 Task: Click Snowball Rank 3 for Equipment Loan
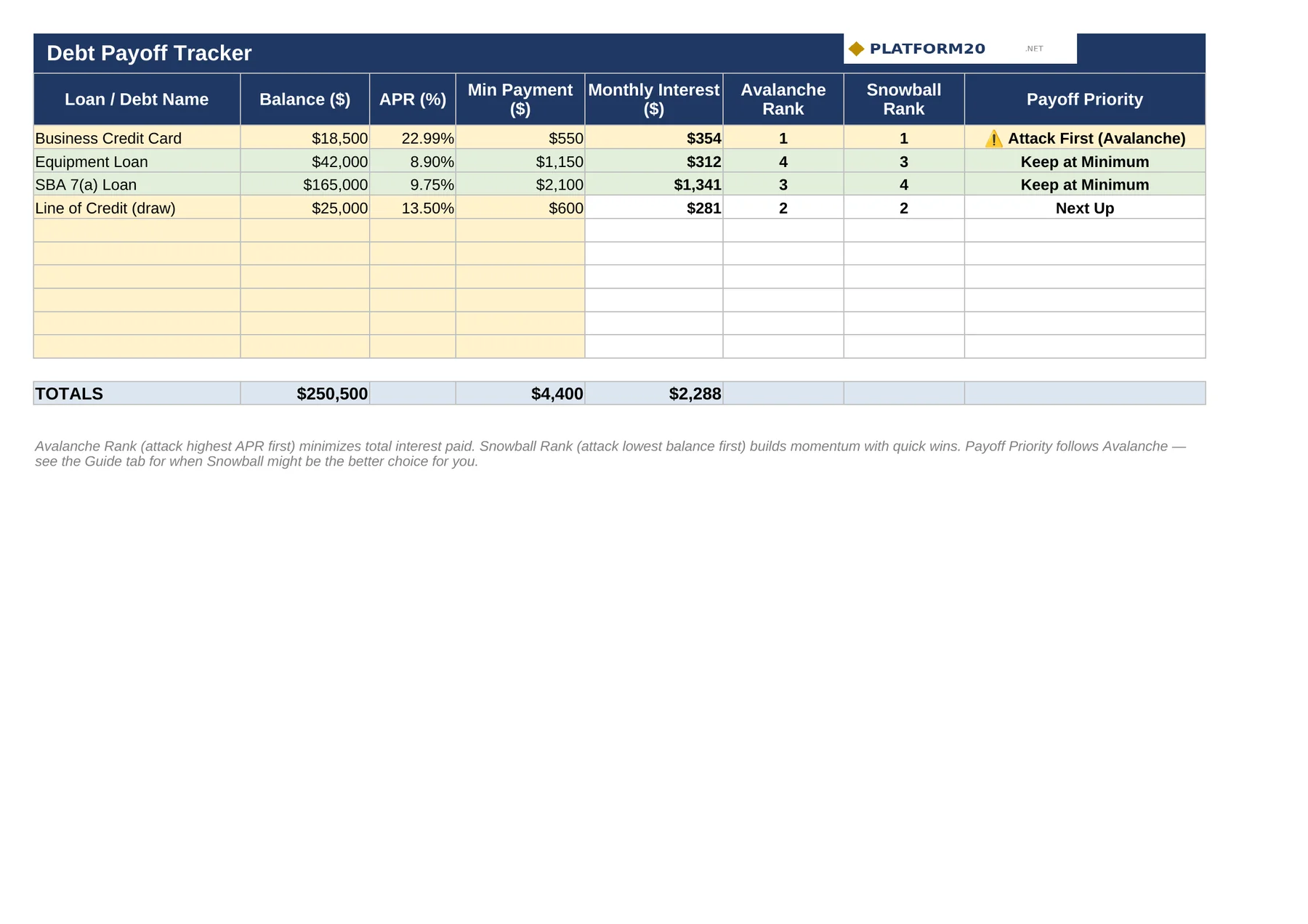coord(904,161)
